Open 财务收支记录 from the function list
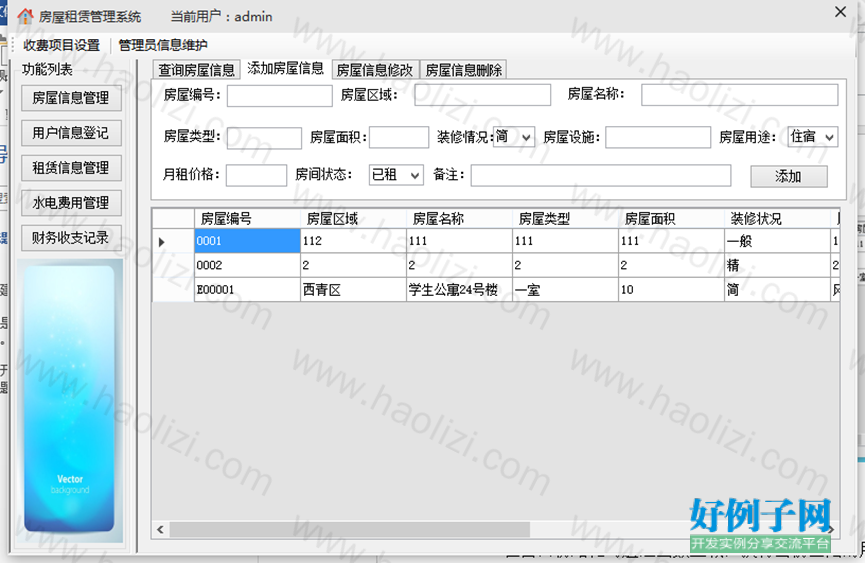 click(x=71, y=238)
